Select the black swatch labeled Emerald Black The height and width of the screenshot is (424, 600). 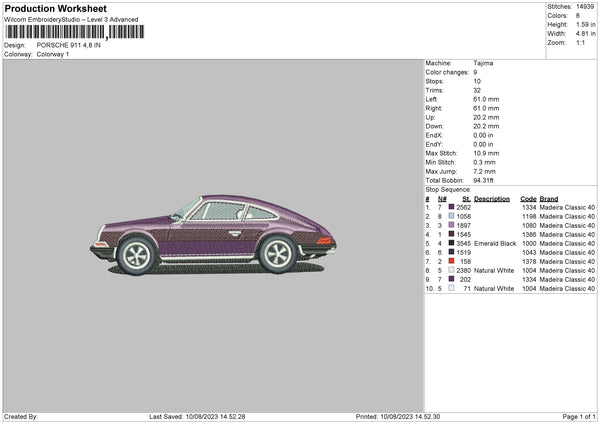pos(451,242)
